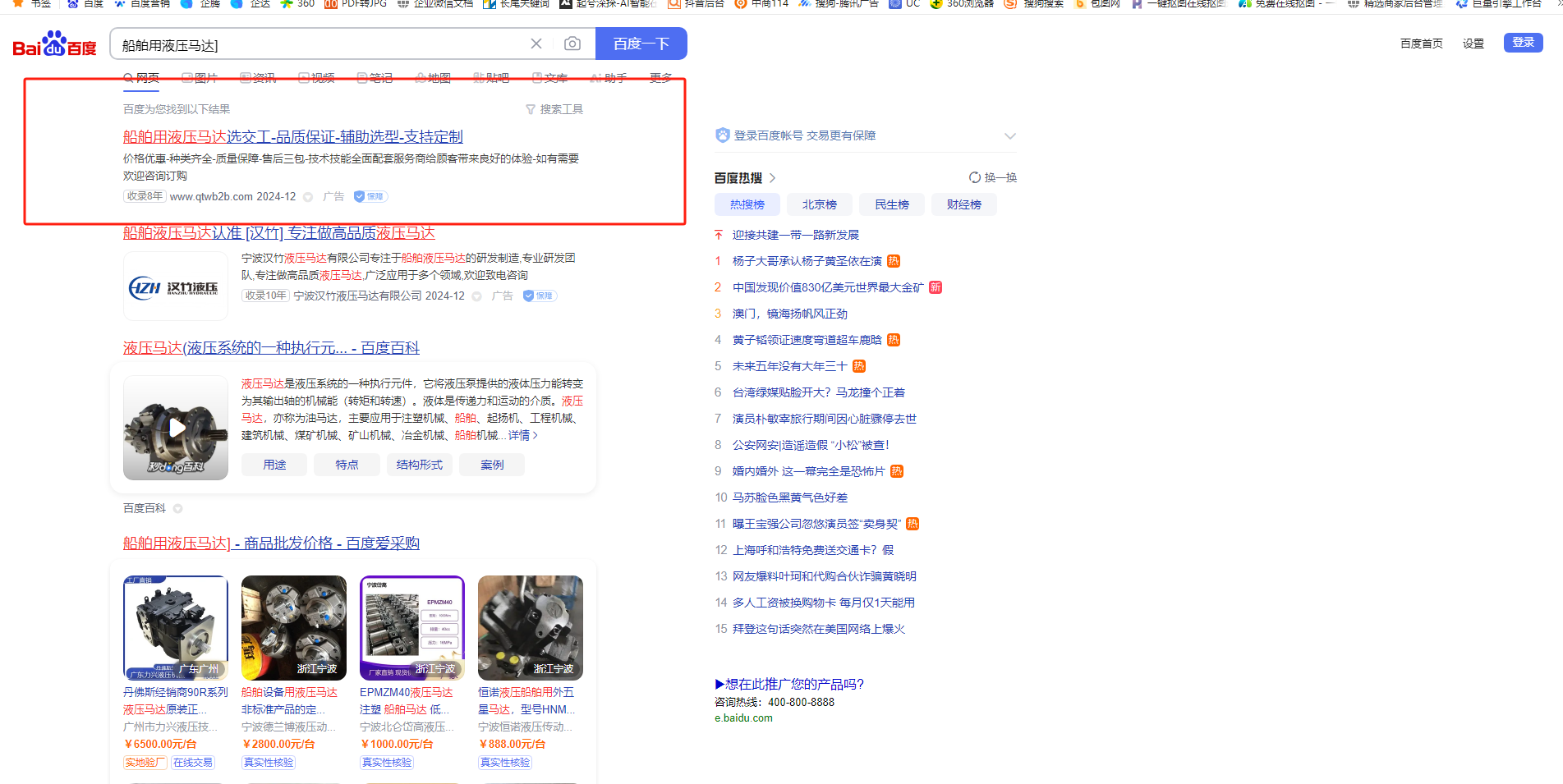Click the paw shield icon beside login notice

coord(722,135)
